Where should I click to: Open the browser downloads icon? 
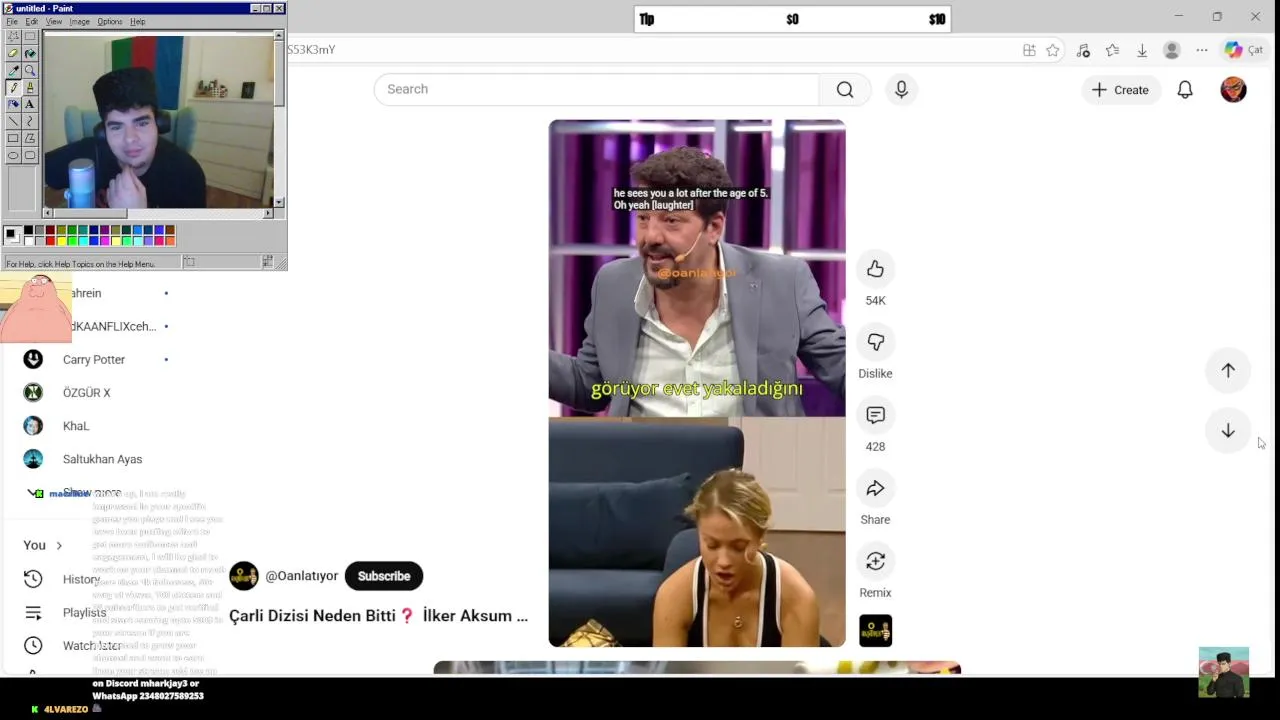[1142, 50]
